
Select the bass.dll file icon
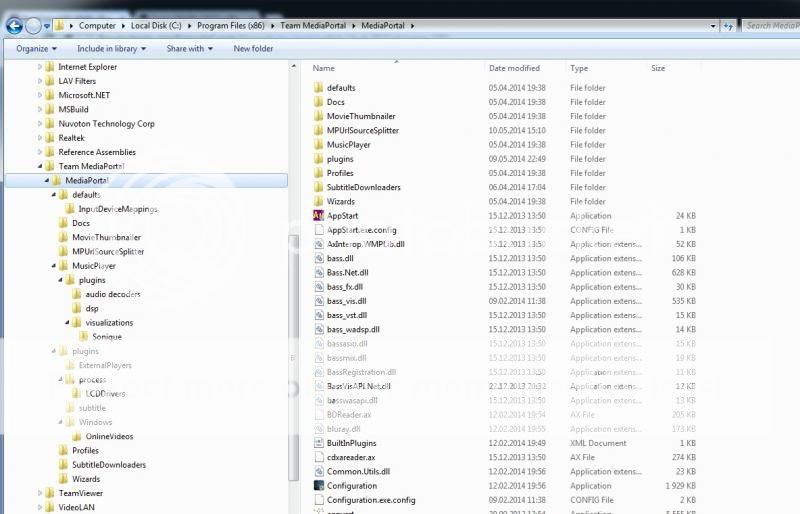pyautogui.click(x=319, y=258)
